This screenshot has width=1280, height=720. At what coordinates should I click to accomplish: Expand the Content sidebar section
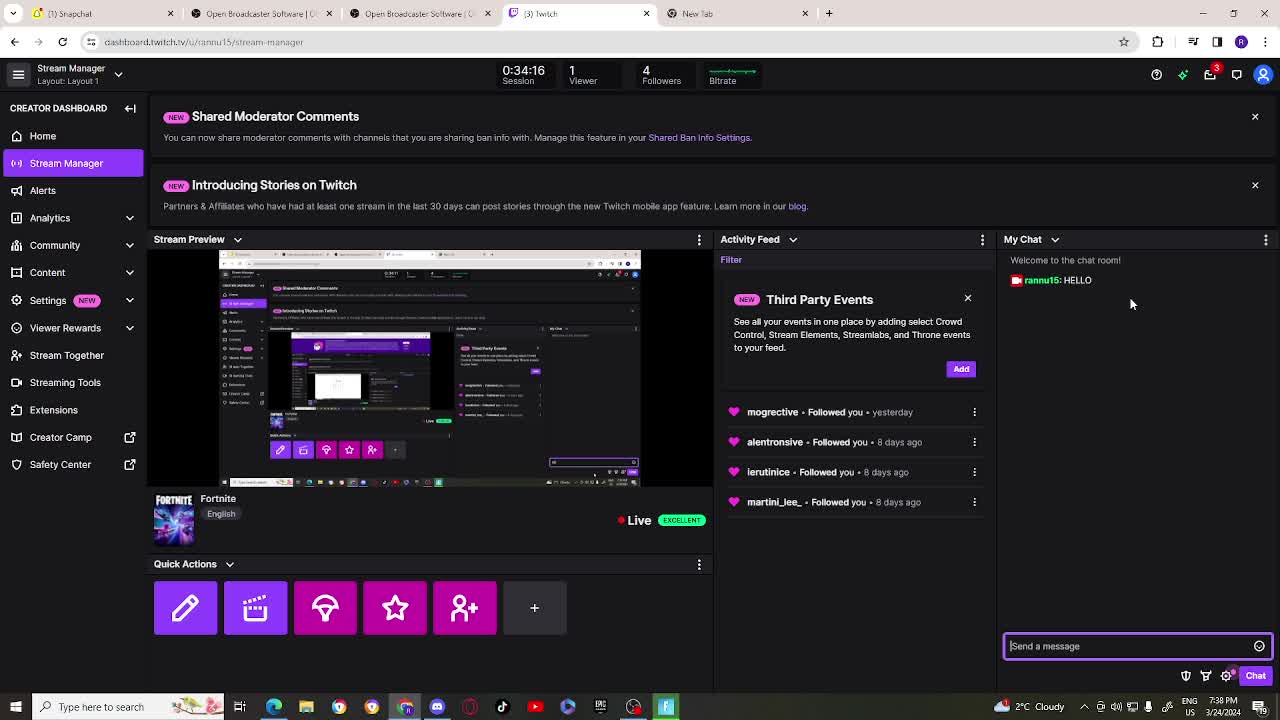(129, 273)
